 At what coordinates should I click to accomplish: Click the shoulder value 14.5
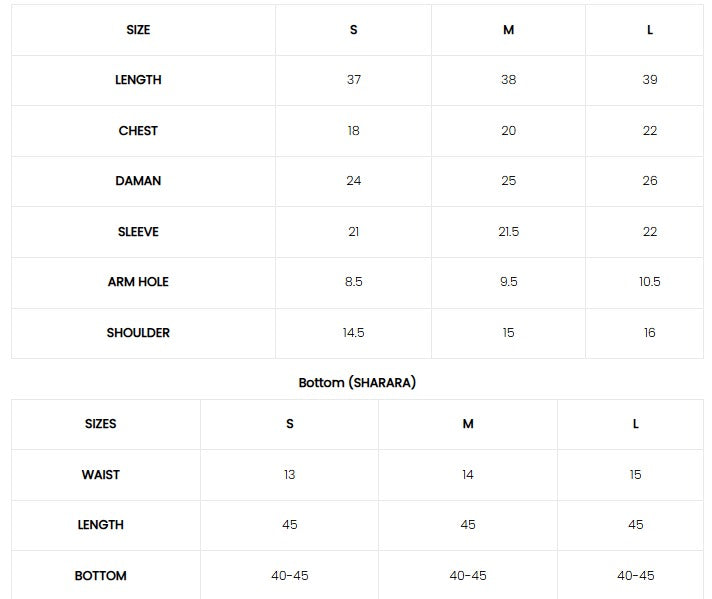(353, 333)
